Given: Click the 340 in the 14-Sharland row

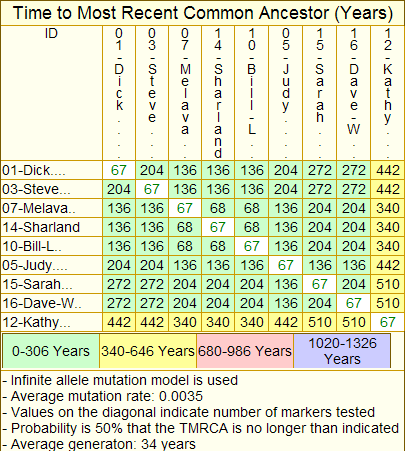Looking at the screenshot, I should (388, 227).
